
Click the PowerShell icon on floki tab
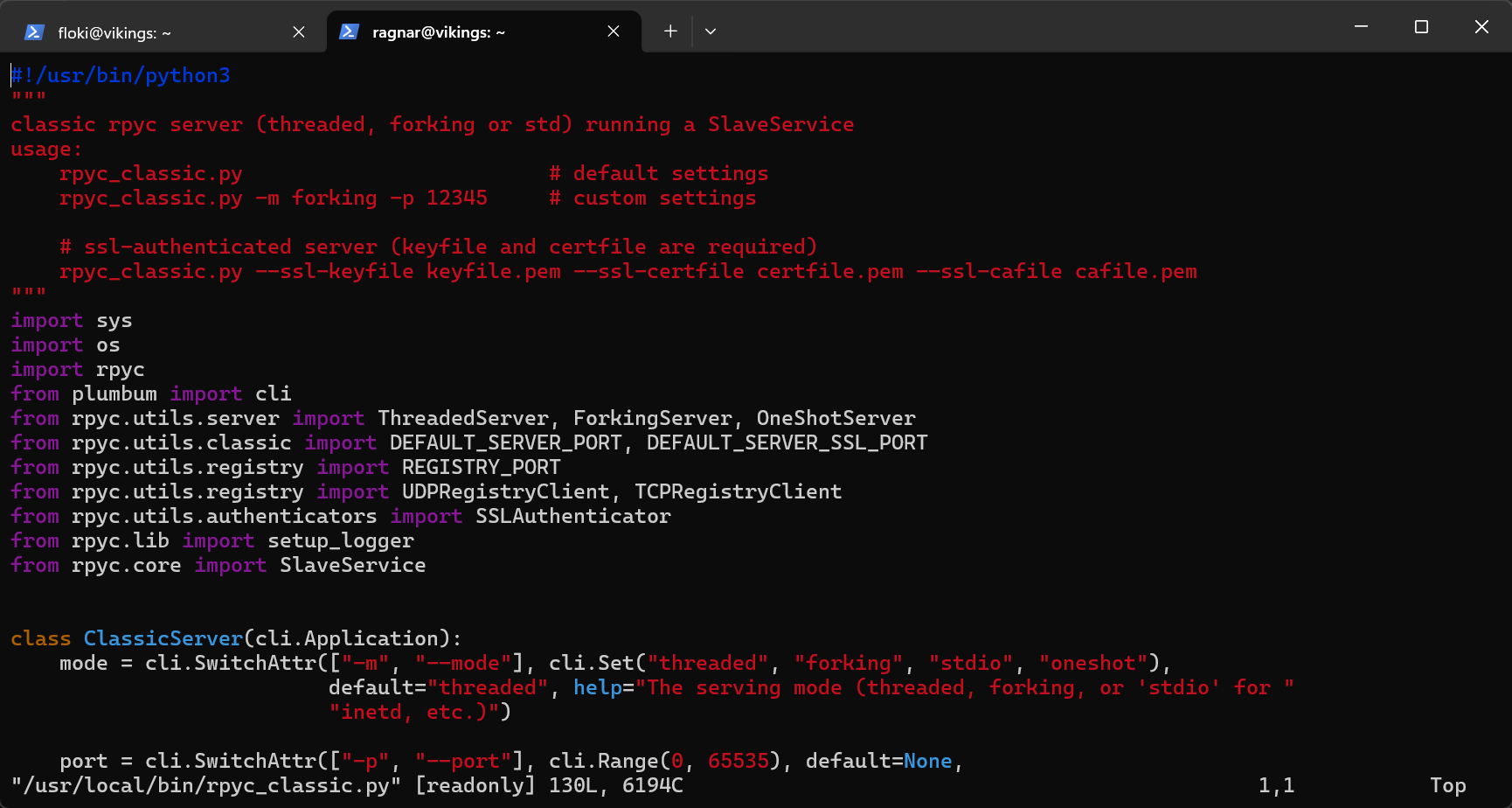34,32
